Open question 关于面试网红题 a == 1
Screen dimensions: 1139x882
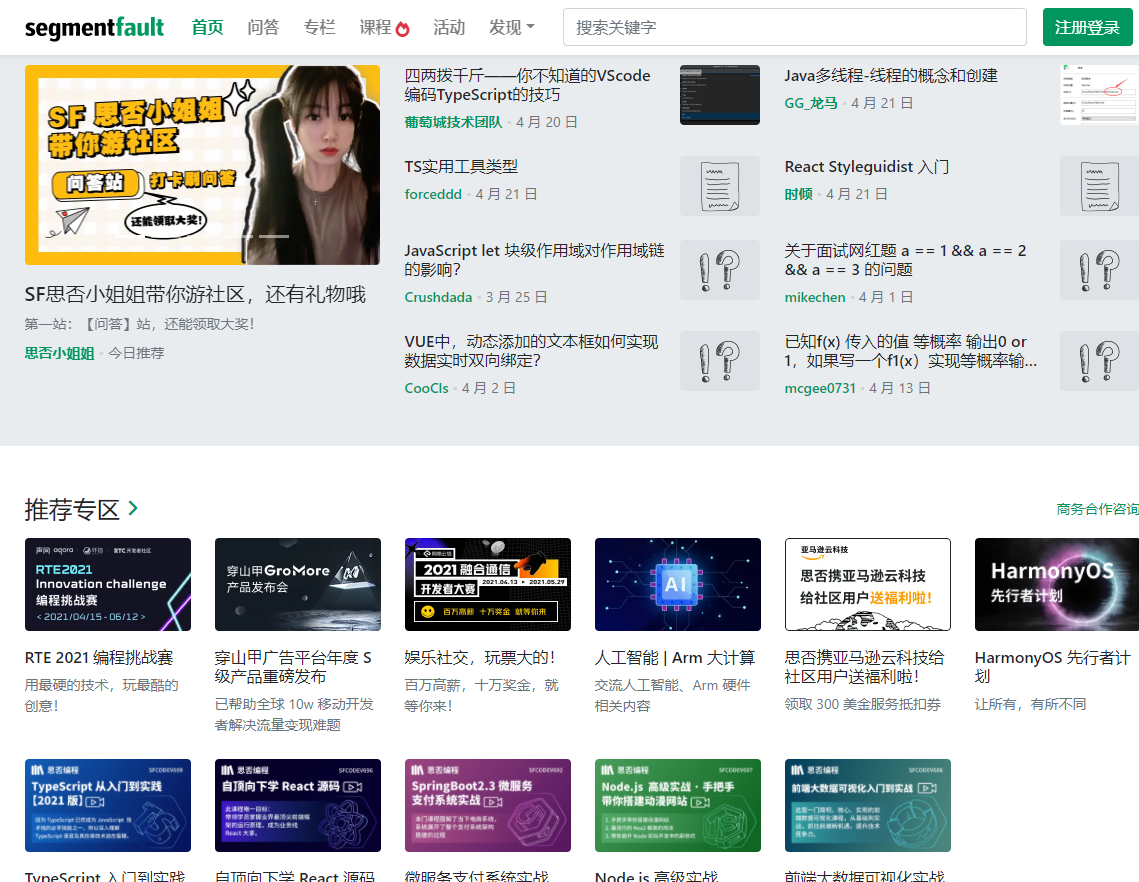pyautogui.click(x=906, y=260)
